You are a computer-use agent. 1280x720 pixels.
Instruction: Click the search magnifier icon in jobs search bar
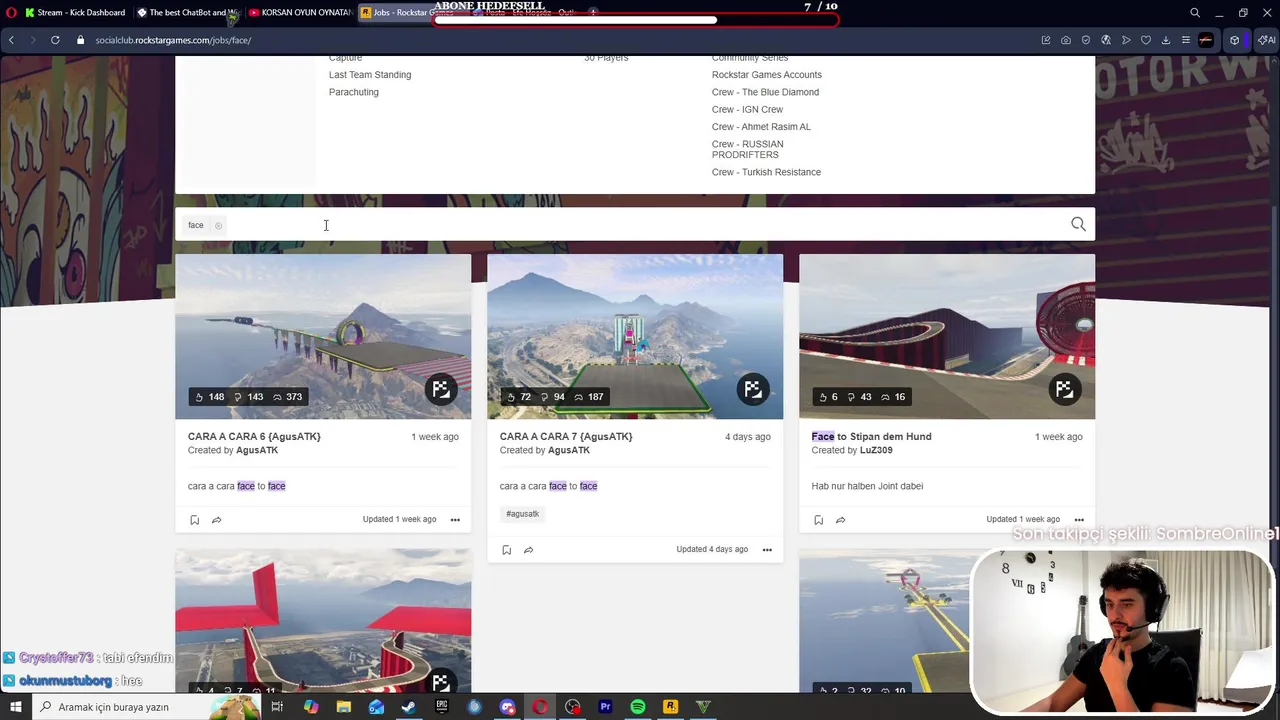click(1078, 225)
